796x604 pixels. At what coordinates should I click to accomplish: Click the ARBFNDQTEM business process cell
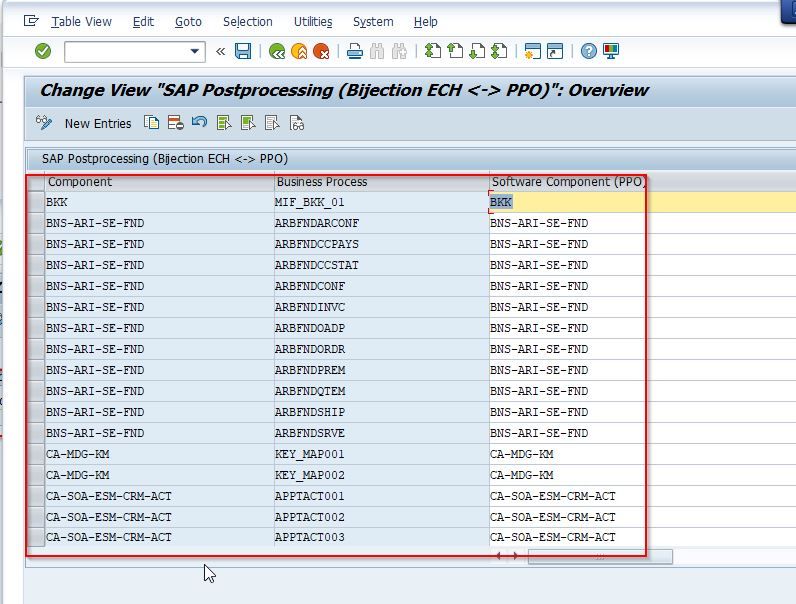382,391
